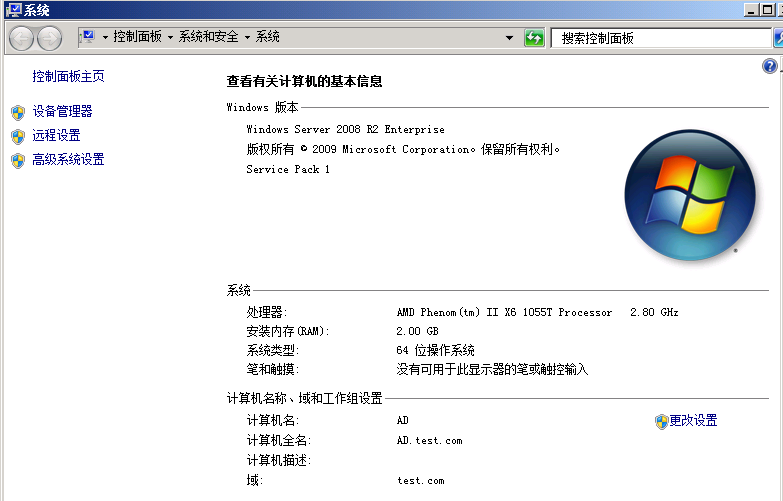Click the text Windows Server 2008 R2 Enterprise
Viewport: 783px width, 501px height.
click(x=345, y=129)
